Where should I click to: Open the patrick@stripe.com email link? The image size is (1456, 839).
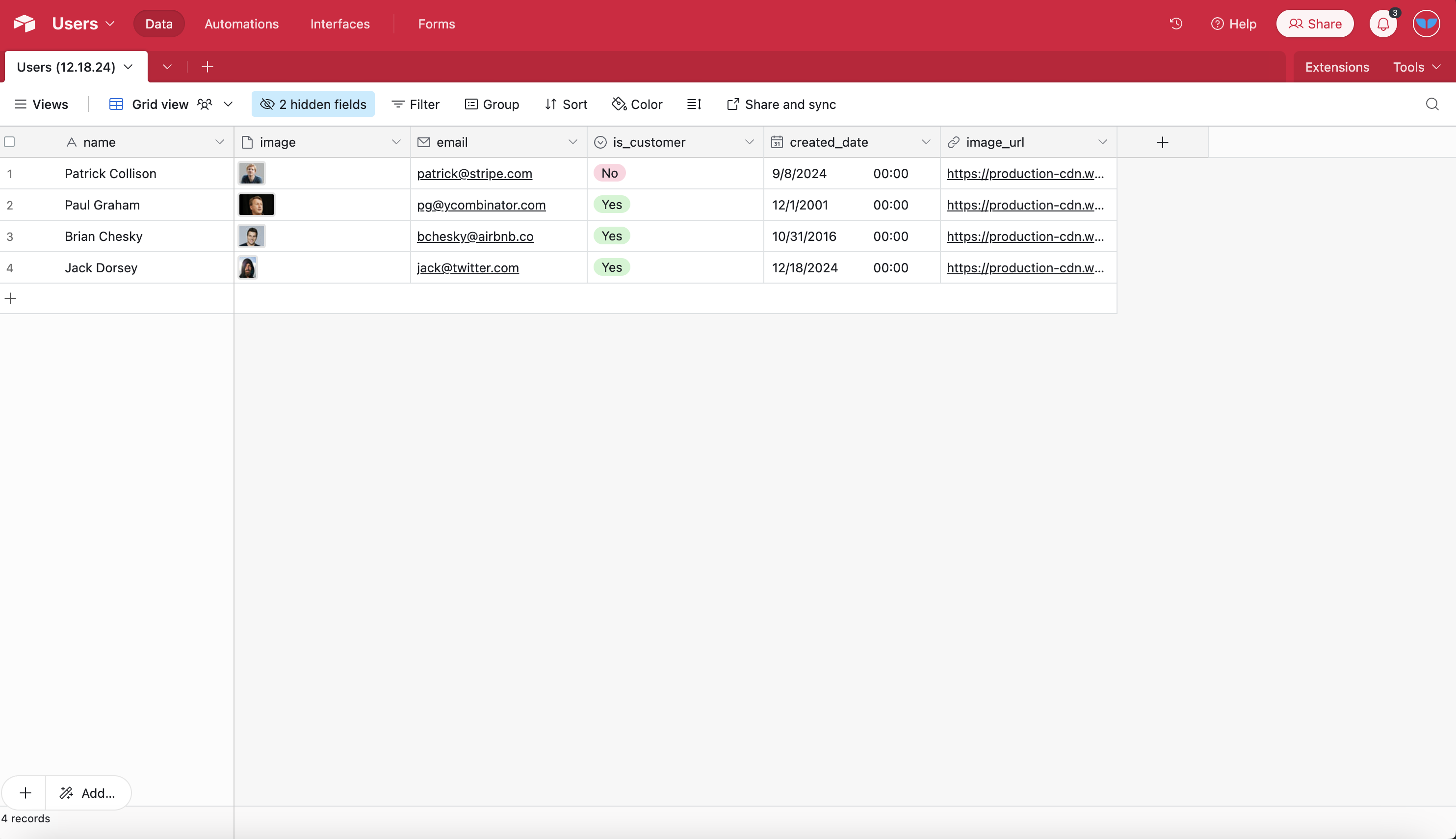[x=474, y=174]
